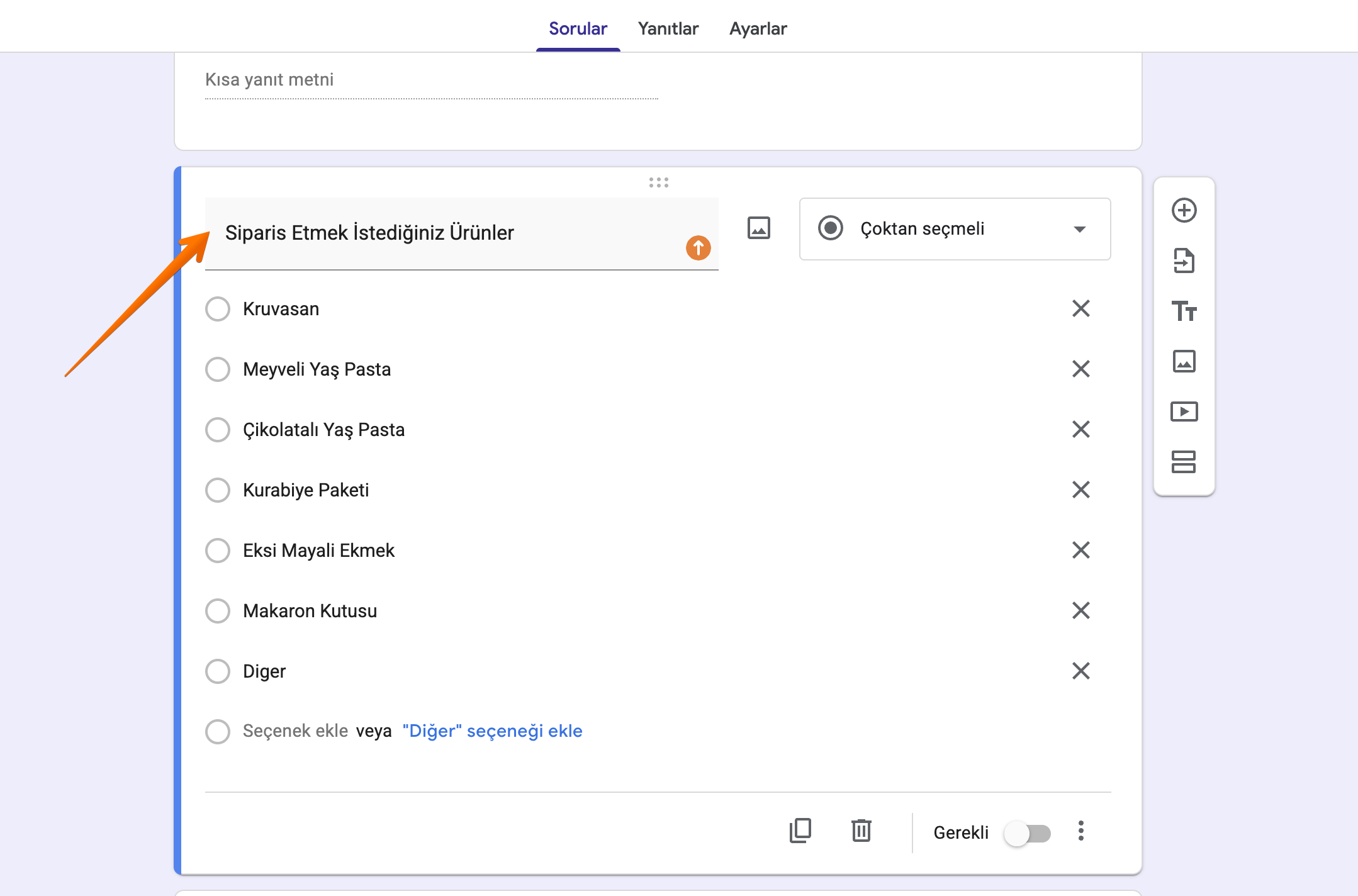This screenshot has height=896, width=1358.
Task: Switch to the Ayarlar tab
Action: tap(758, 29)
